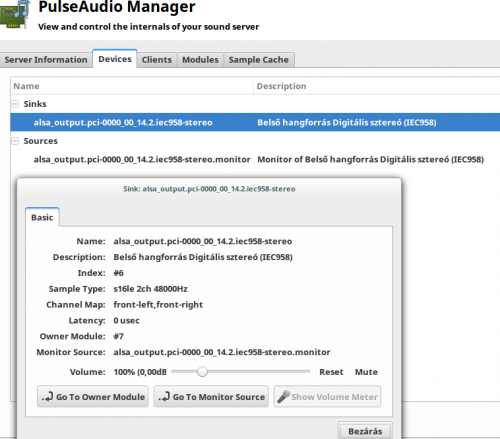Click the Description value Belső hangforrás in dialog
The height and width of the screenshot is (439, 500).
[203, 257]
